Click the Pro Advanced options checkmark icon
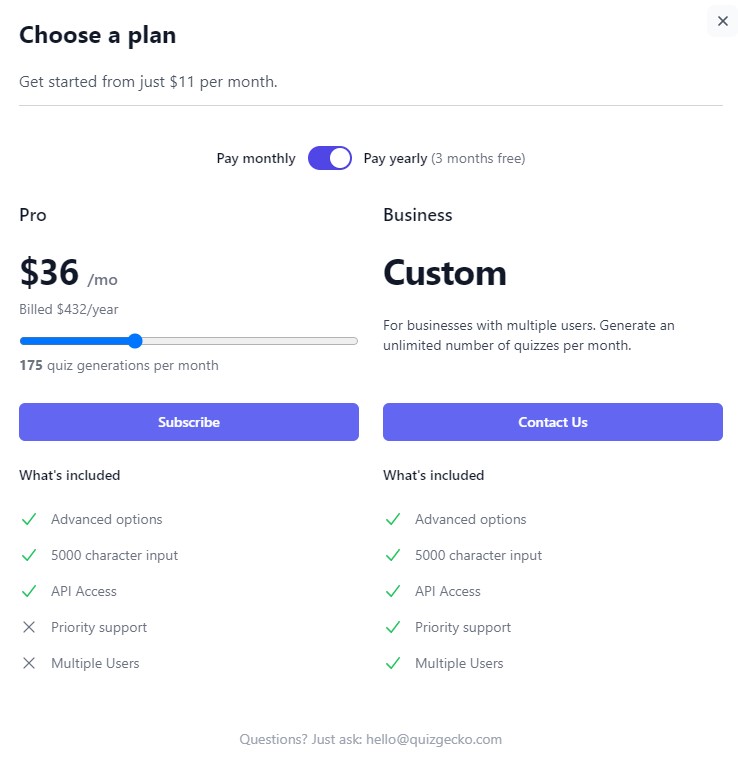This screenshot has width=738, height=766. (x=30, y=519)
